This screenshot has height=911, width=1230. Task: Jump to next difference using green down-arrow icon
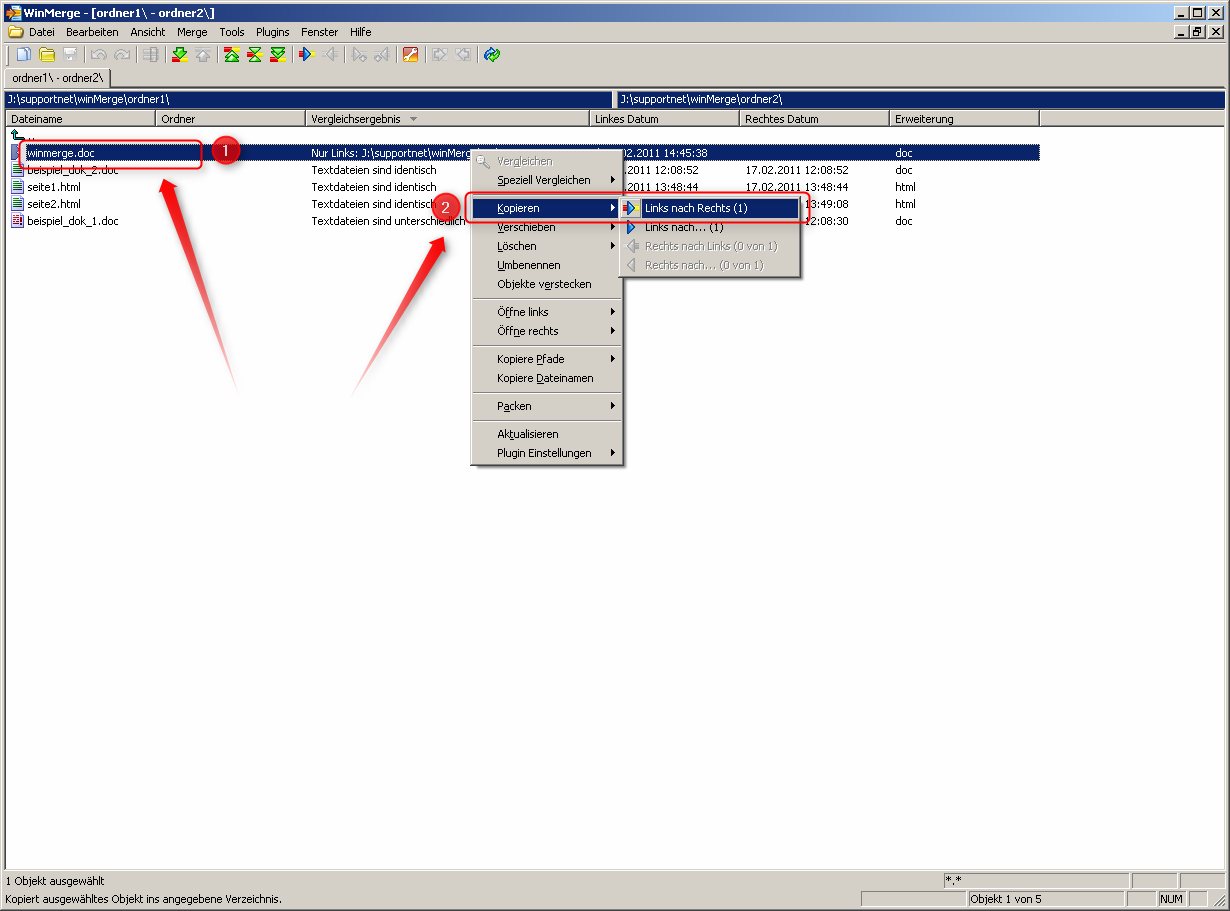[179, 54]
